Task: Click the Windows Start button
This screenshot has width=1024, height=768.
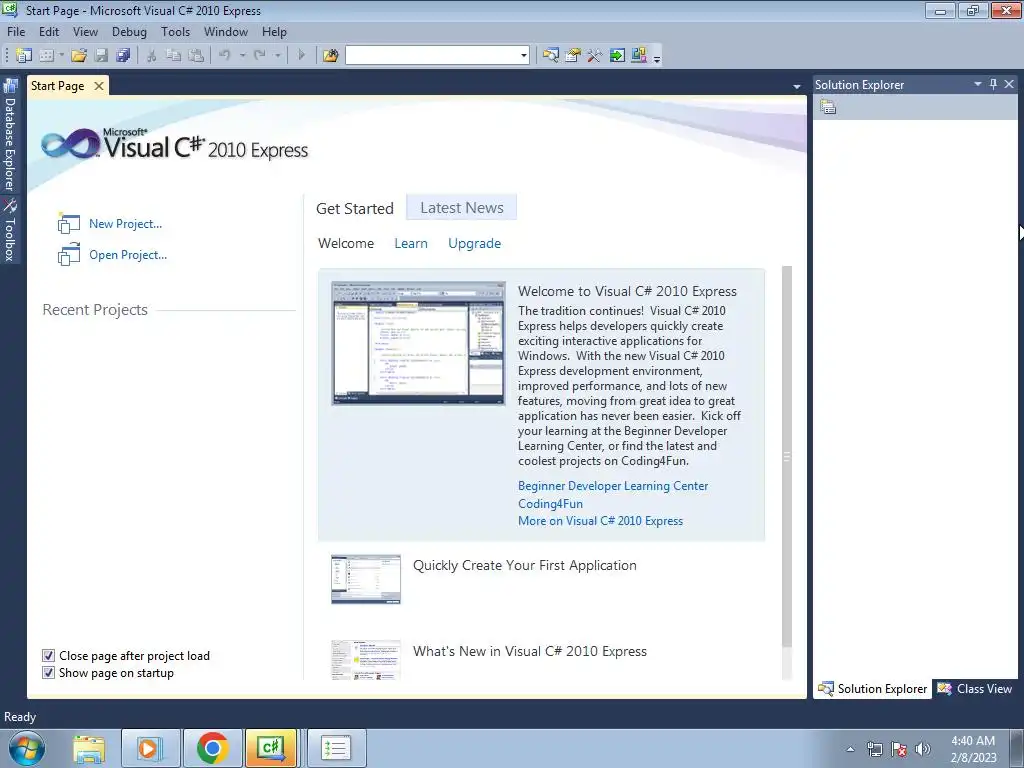Action: pyautogui.click(x=27, y=748)
